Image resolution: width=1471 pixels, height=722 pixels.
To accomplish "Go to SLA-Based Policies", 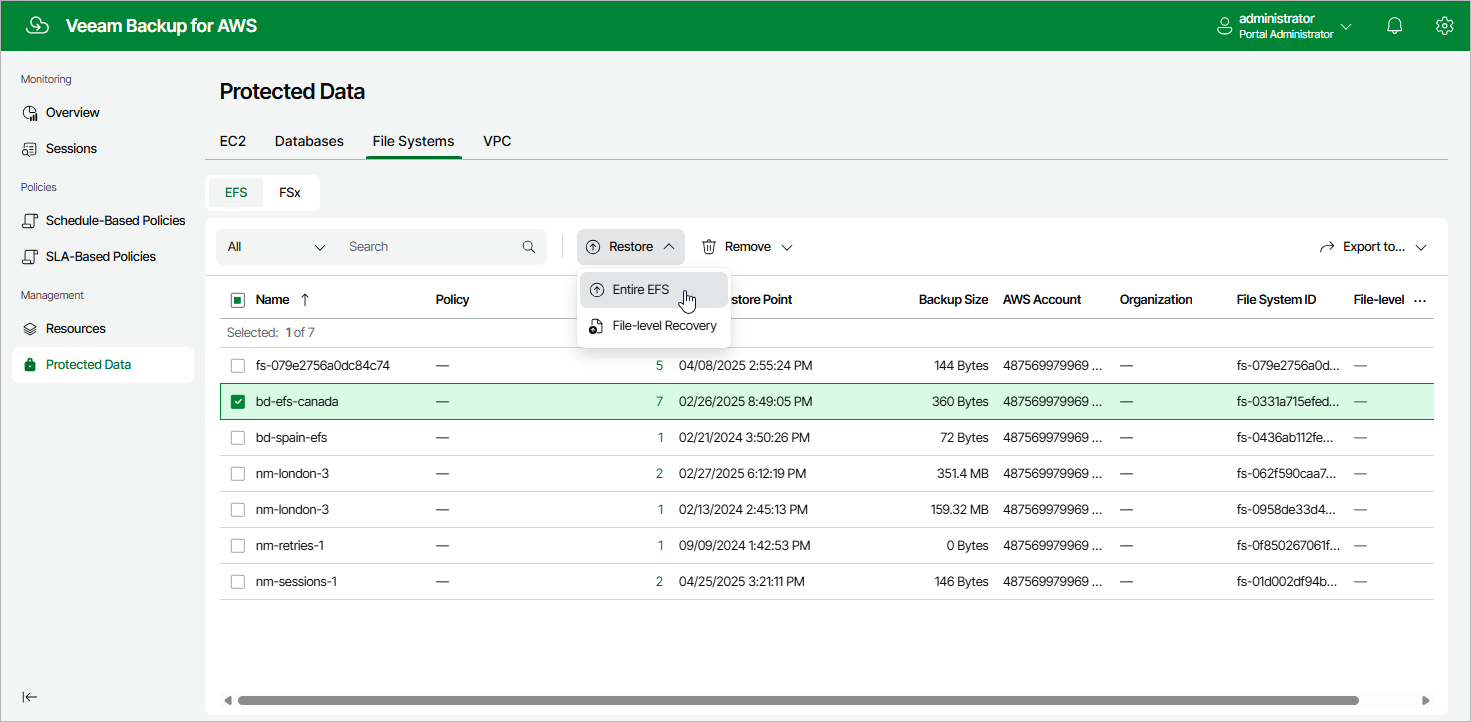I will 103,257.
